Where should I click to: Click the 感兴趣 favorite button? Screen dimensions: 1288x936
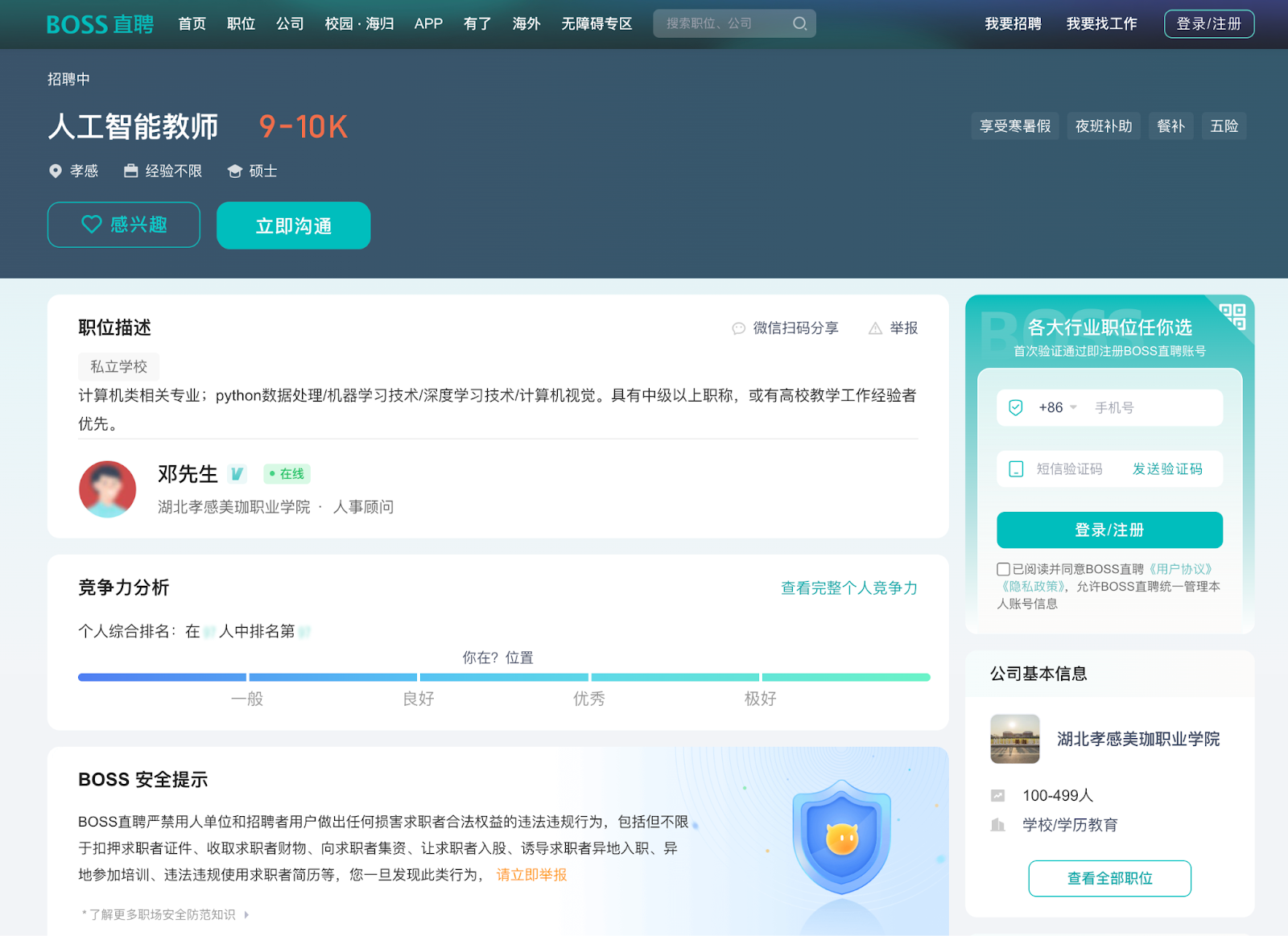124,225
